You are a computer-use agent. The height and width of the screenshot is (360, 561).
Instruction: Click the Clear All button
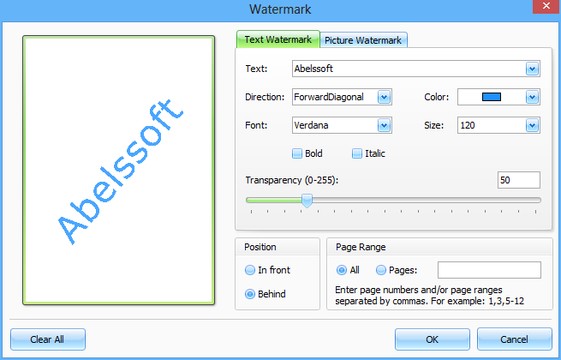coord(48,339)
